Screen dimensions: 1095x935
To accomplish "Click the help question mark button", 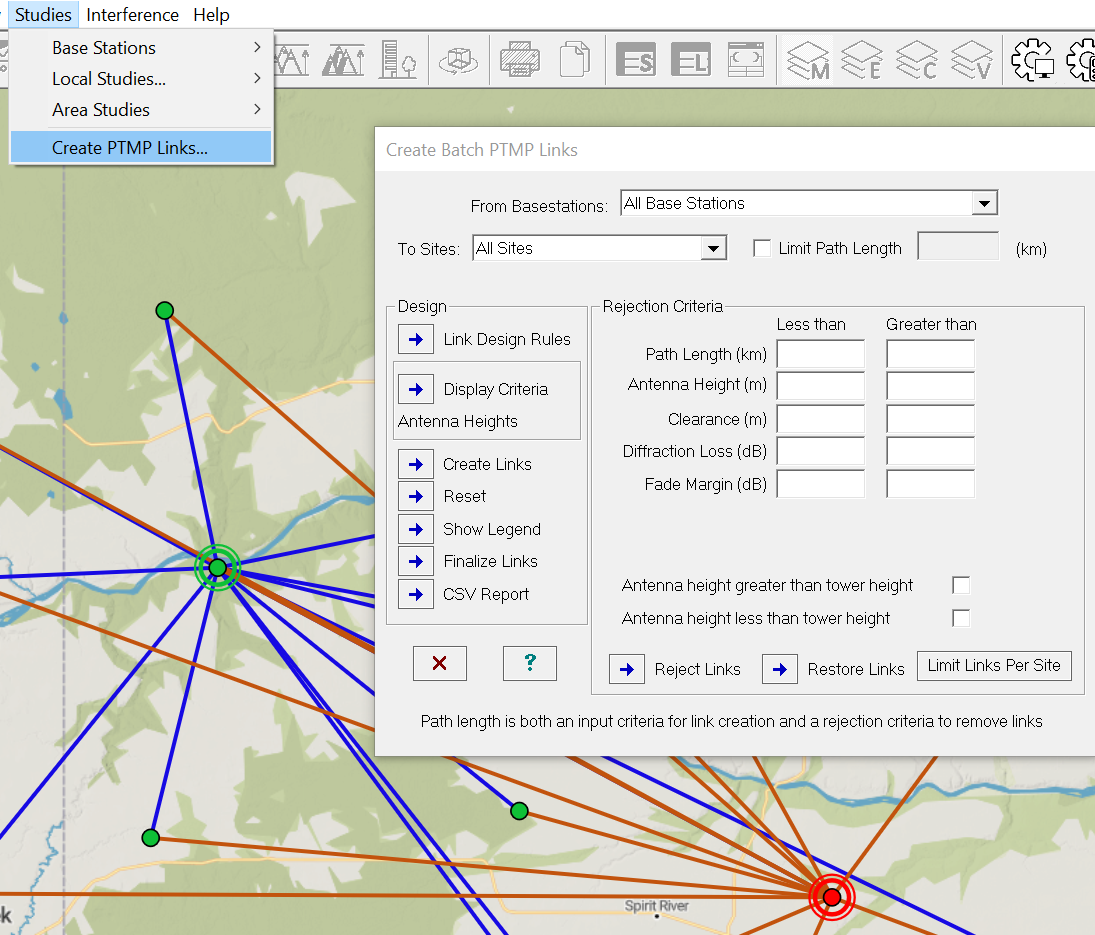I will click(x=529, y=663).
